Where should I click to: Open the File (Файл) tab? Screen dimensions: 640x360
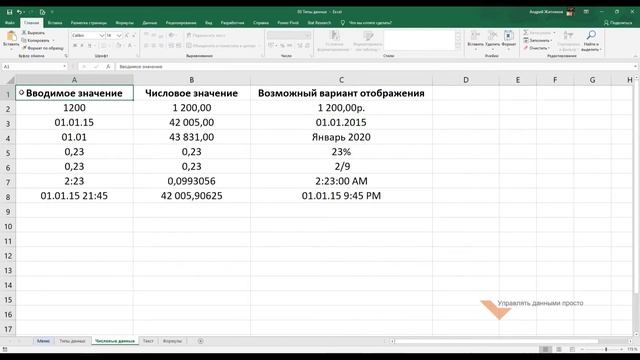[10, 22]
